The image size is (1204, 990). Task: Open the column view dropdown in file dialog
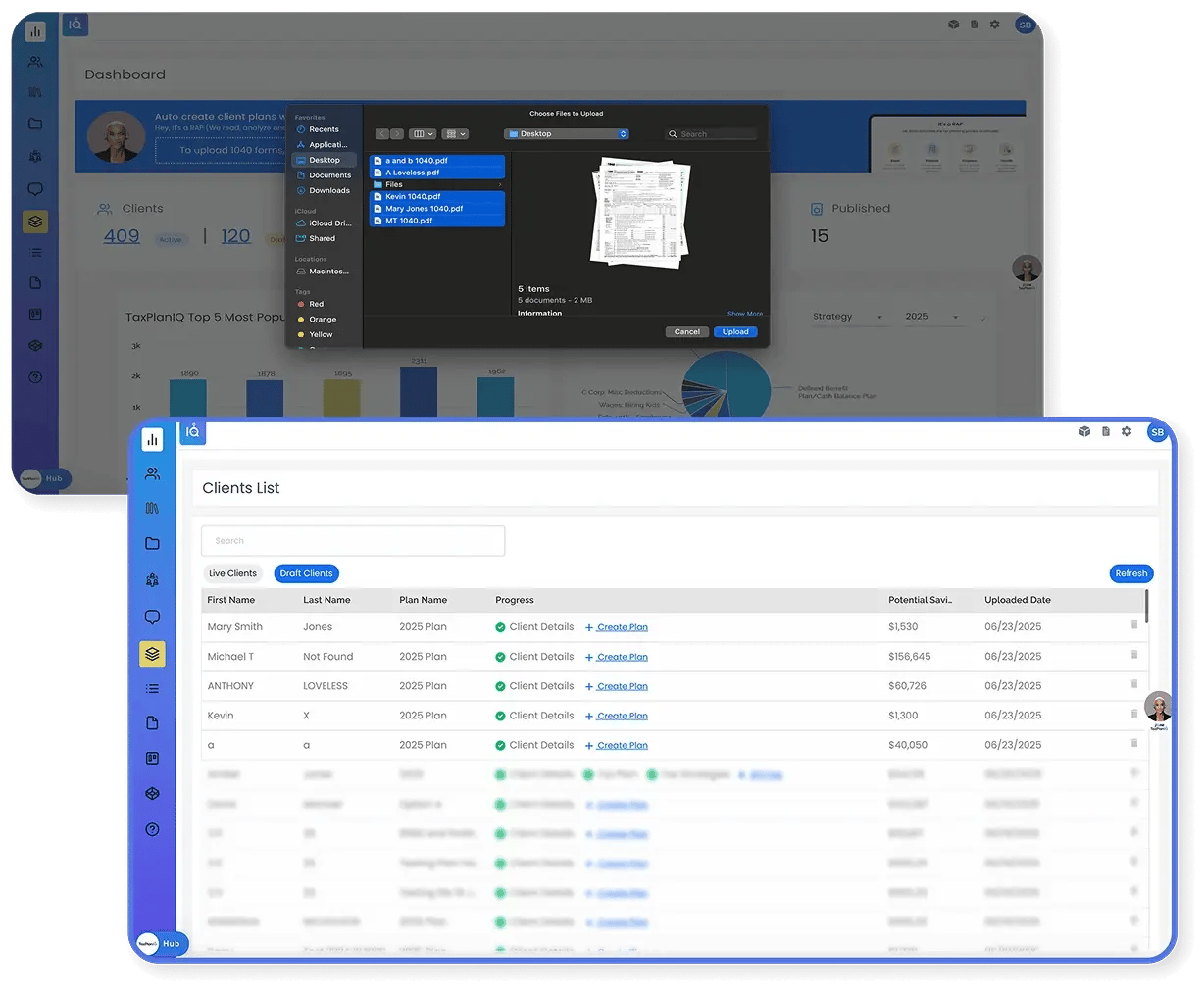tap(423, 134)
